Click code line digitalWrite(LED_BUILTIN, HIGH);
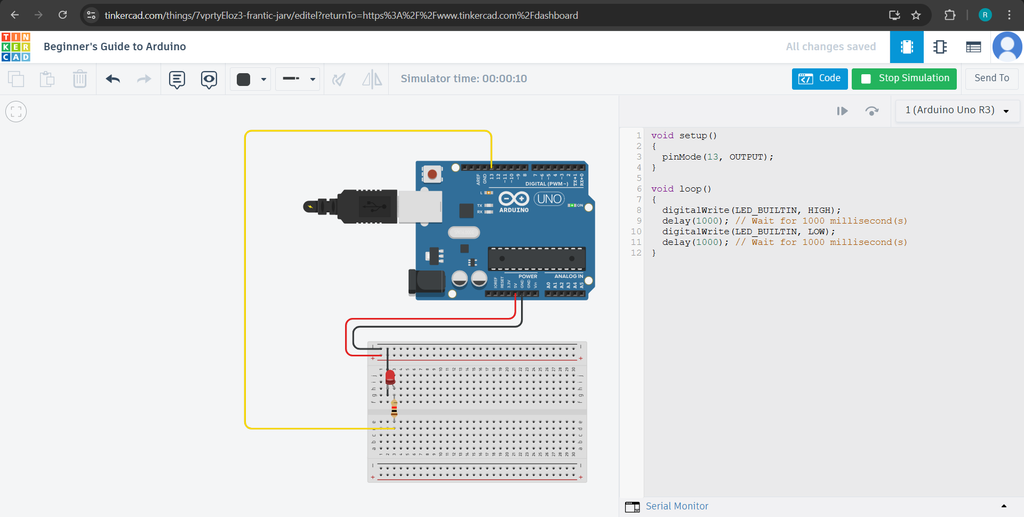Screen dimensions: 1024x517 pos(751,210)
